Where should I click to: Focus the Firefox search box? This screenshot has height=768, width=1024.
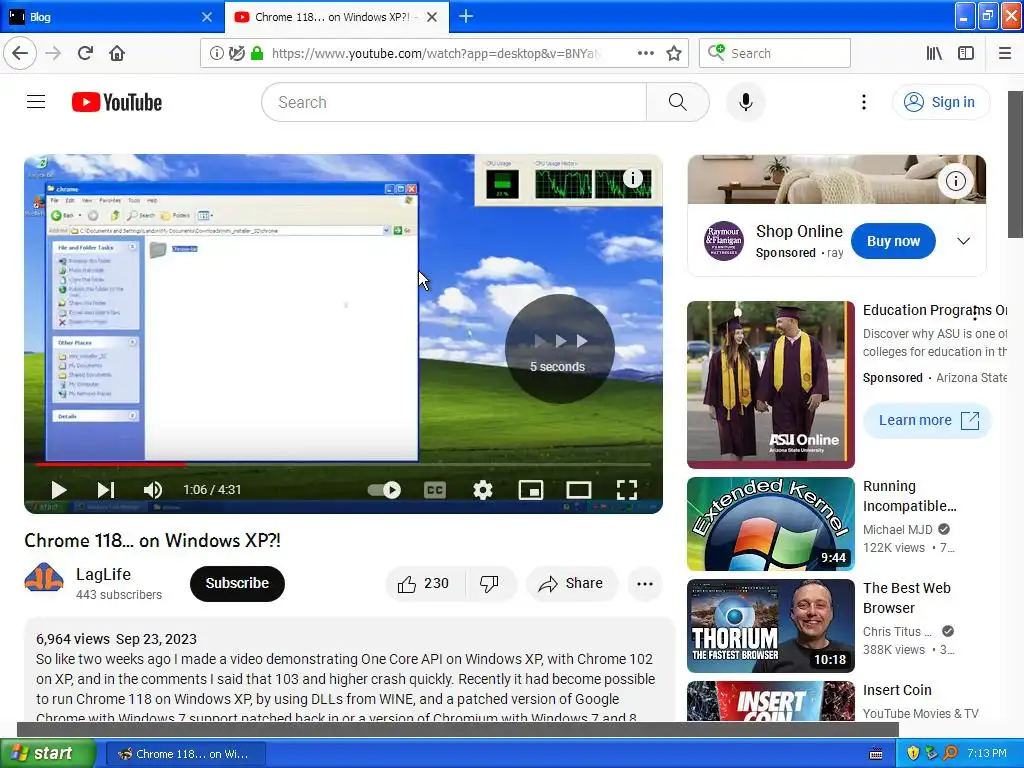pyautogui.click(x=775, y=53)
